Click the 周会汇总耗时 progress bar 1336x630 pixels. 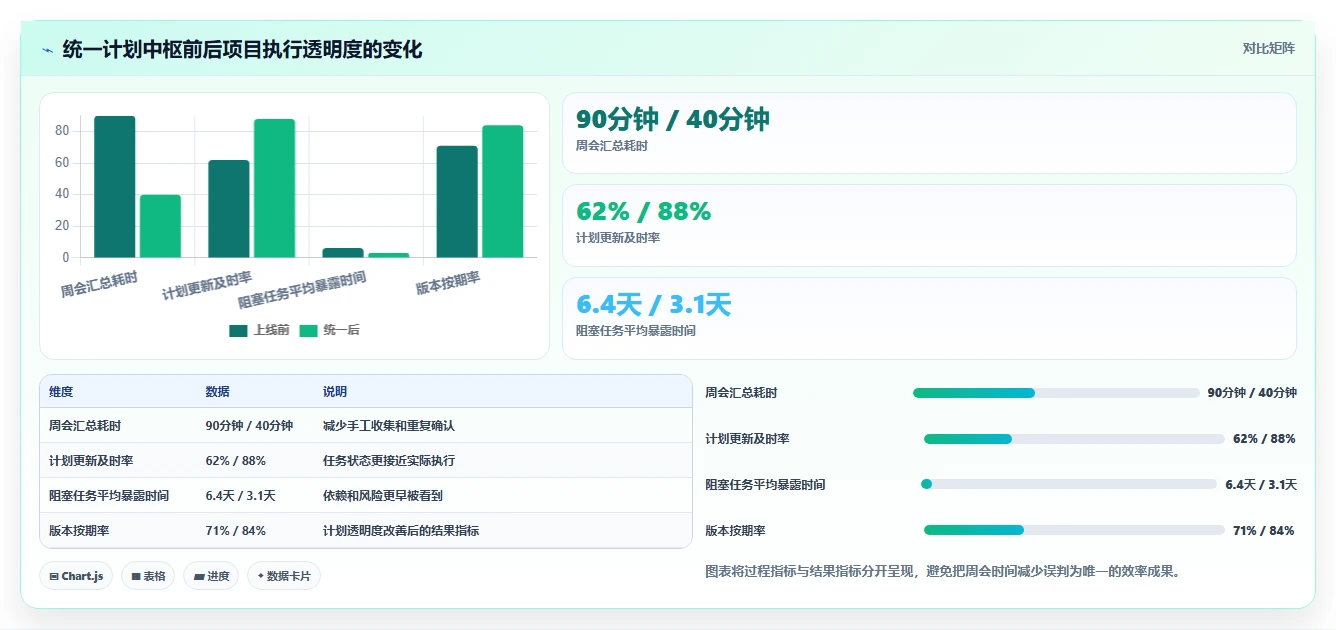pos(1056,393)
